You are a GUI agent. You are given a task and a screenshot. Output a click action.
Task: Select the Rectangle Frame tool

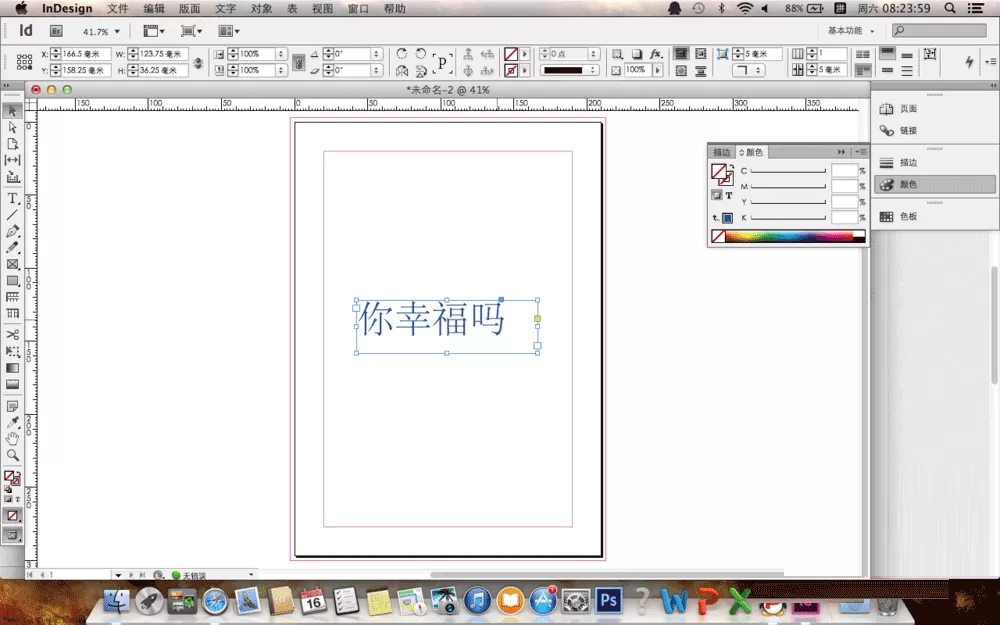(12, 264)
